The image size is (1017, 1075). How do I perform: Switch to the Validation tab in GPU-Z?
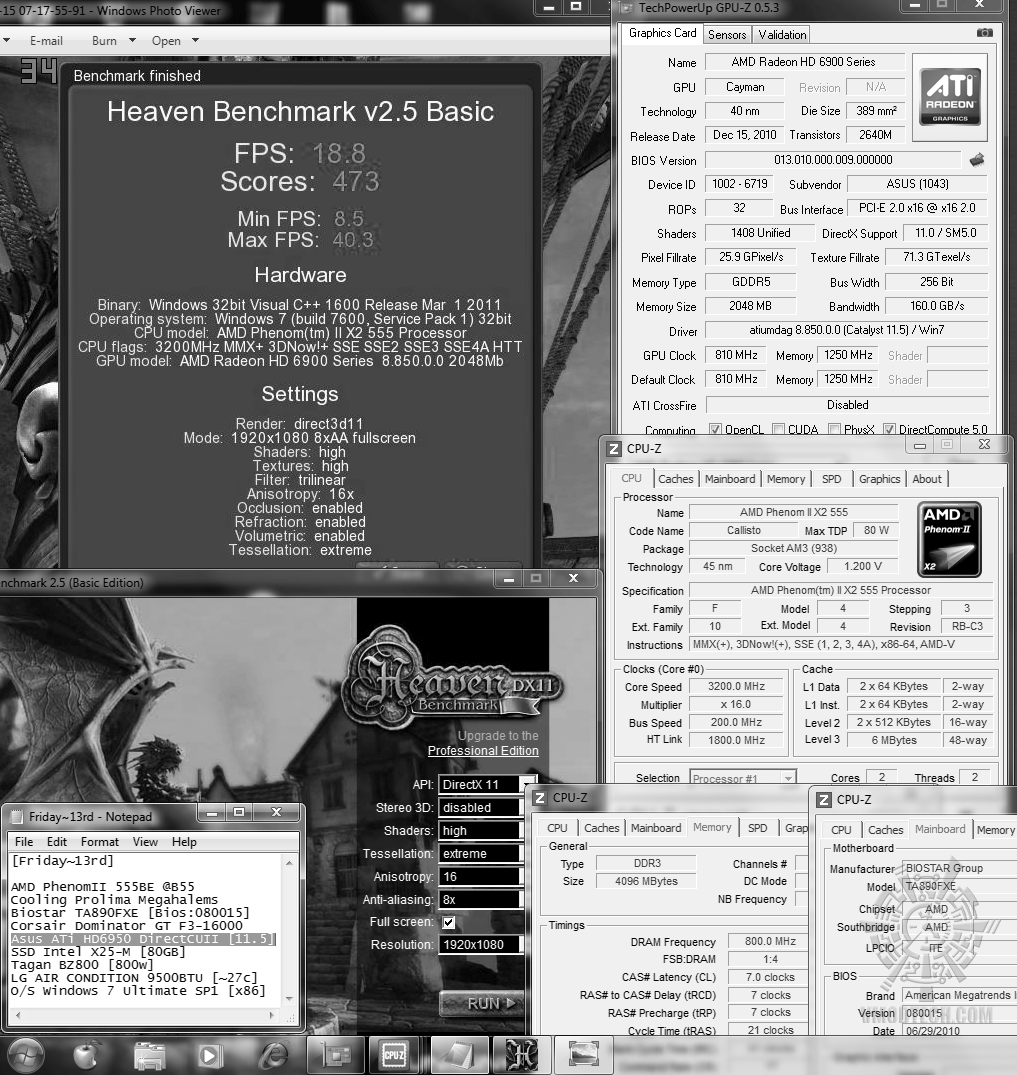pyautogui.click(x=782, y=34)
